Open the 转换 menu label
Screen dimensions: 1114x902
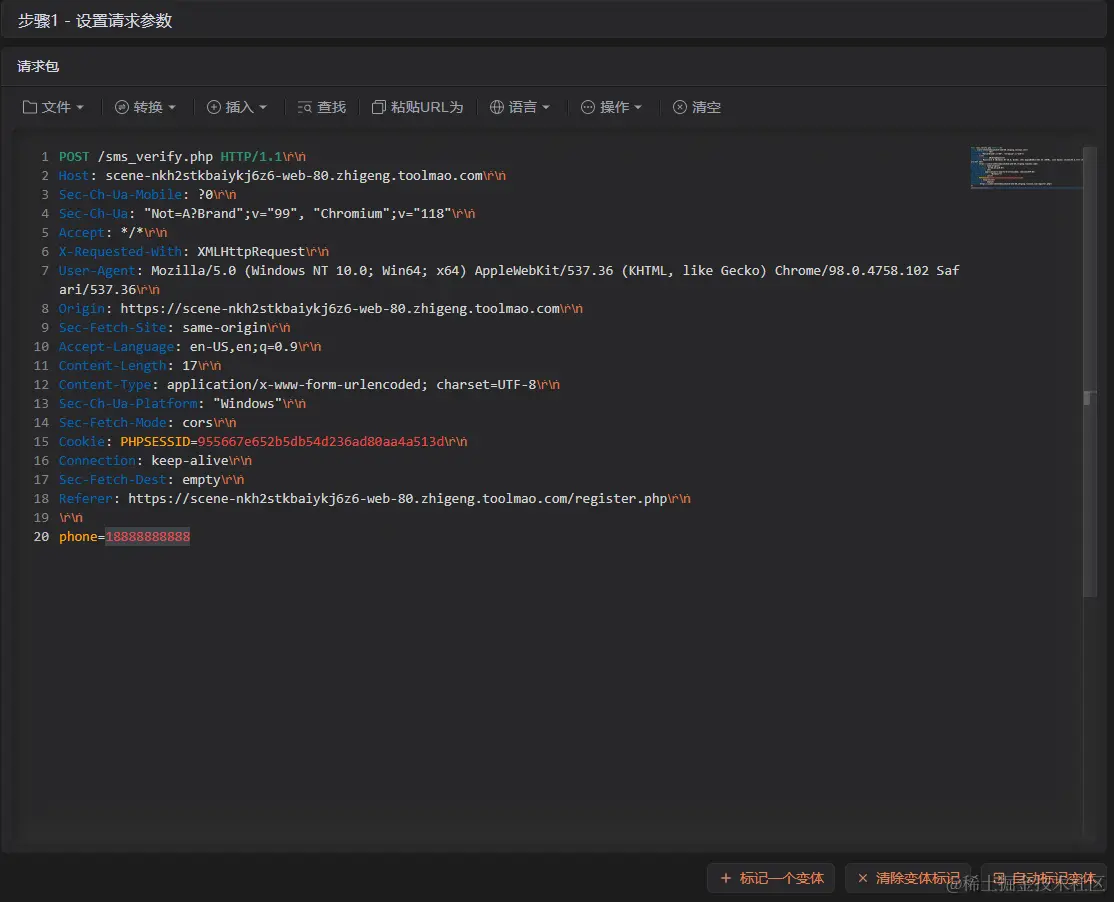coord(148,107)
